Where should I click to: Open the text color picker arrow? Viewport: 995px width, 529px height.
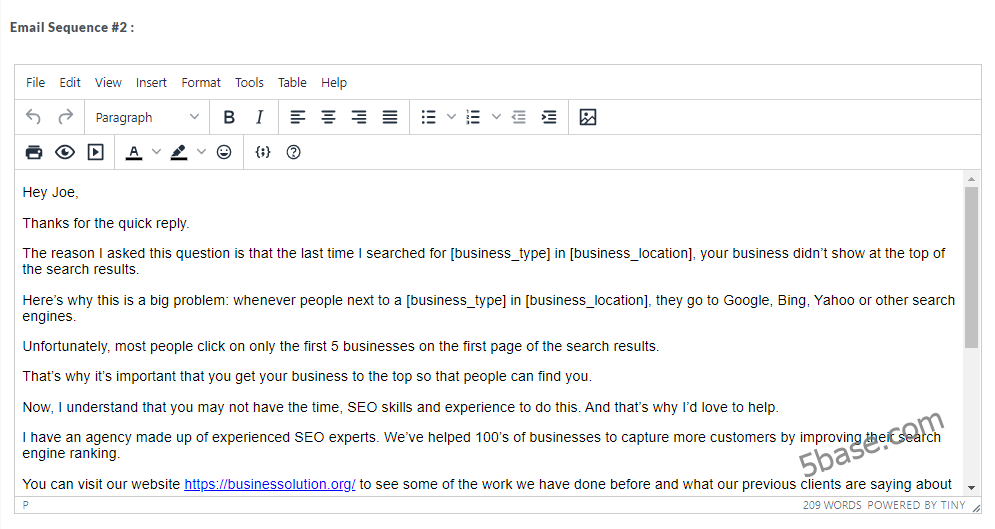click(156, 152)
